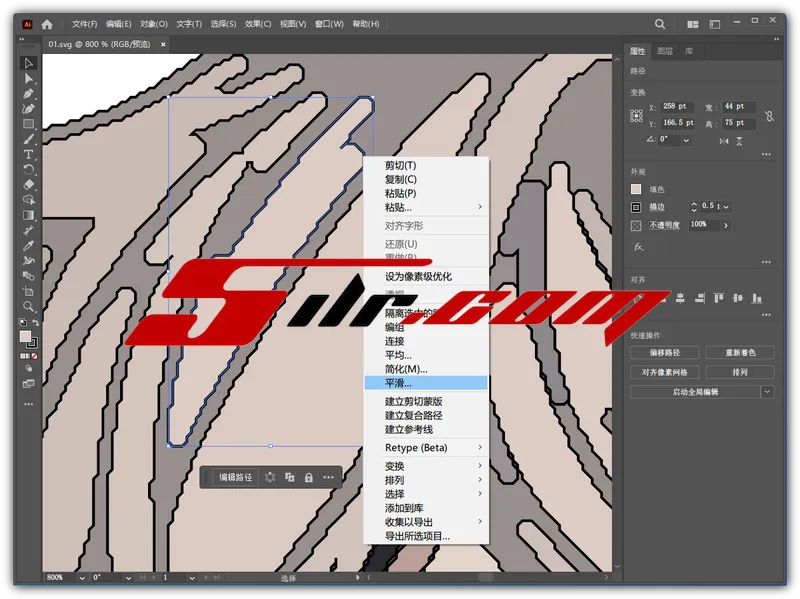Expand the opacity slider arrow

tap(726, 225)
